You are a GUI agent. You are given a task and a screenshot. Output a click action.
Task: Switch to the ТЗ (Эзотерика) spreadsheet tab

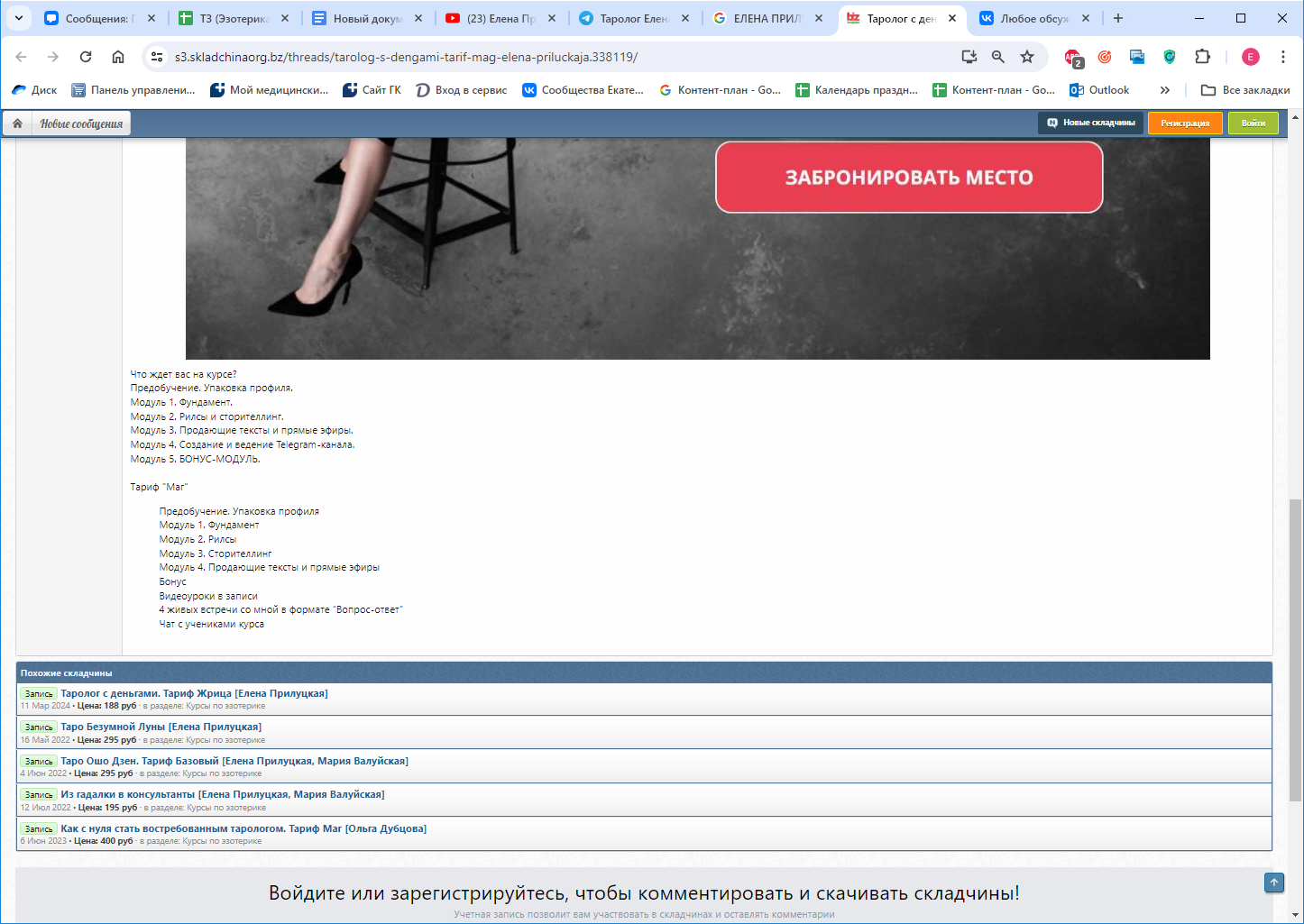coord(234,18)
